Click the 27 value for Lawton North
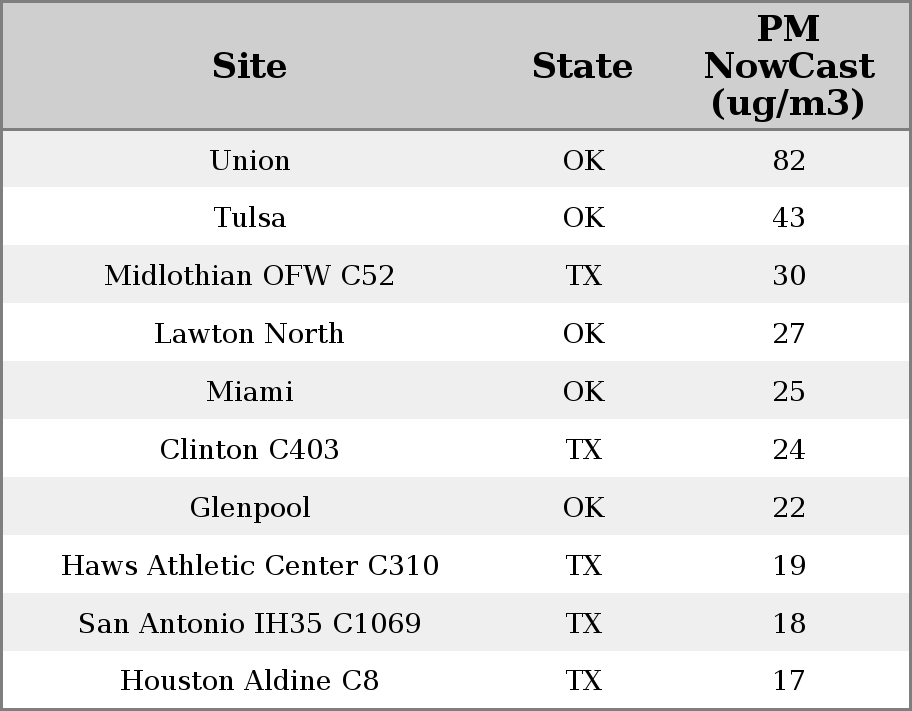 [x=789, y=333]
